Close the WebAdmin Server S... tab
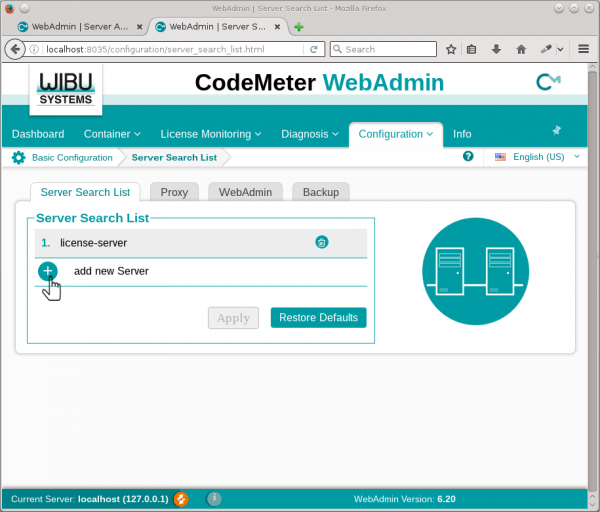 pyautogui.click(x=277, y=27)
